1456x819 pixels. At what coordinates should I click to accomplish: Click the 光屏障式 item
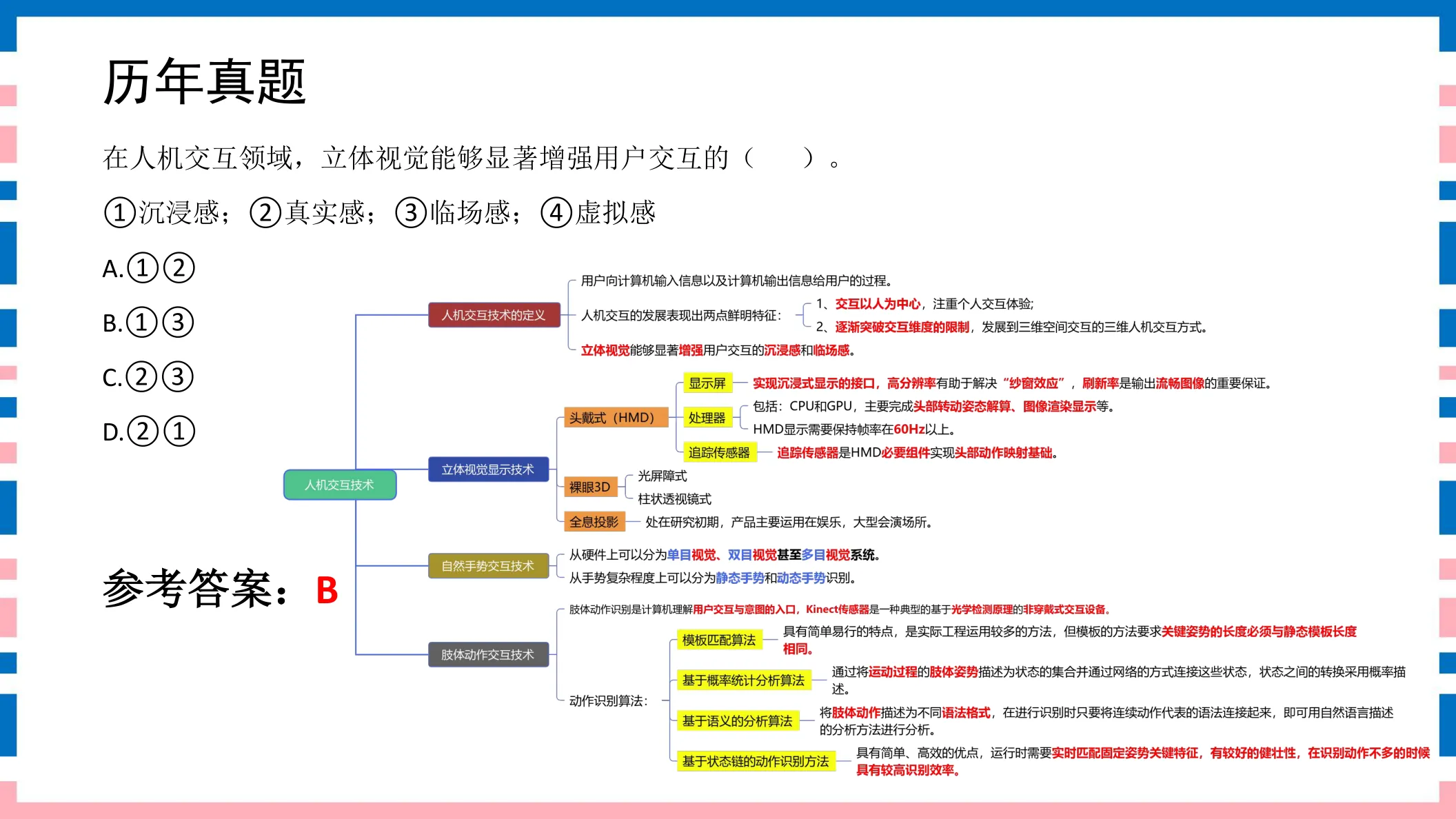pyautogui.click(x=663, y=476)
